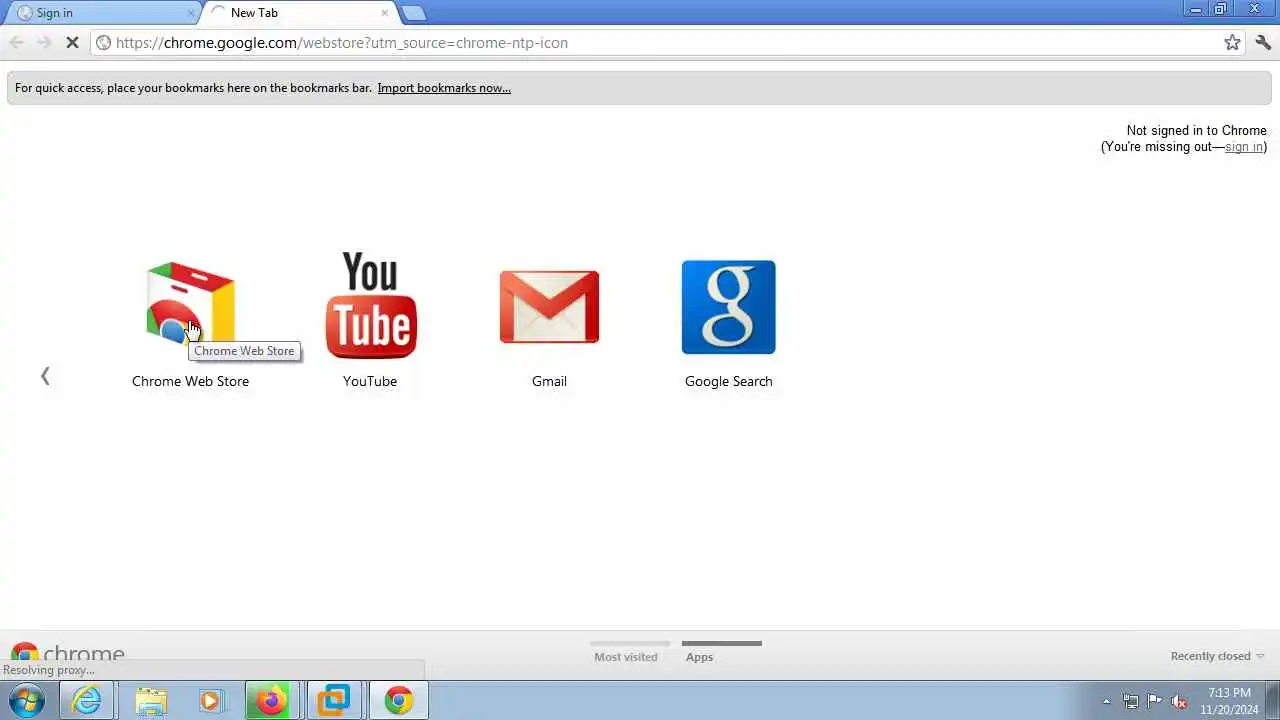This screenshot has height=720, width=1280.
Task: Launch the YouTube app icon
Action: coord(370,305)
